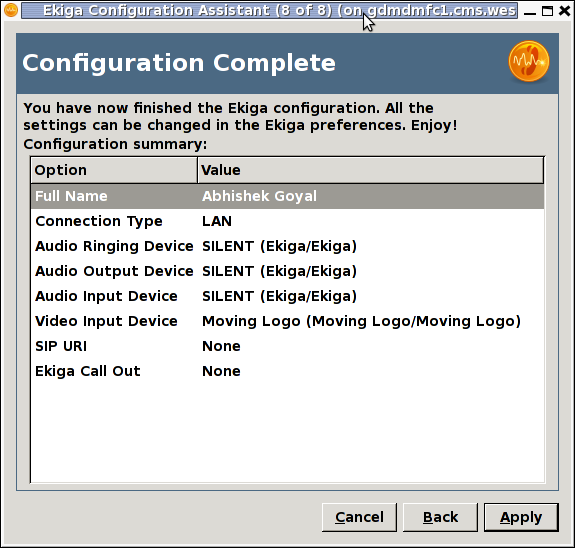This screenshot has width=575, height=548.
Task: Close the Ekiga Configuration Assistant window
Action: 565,11
